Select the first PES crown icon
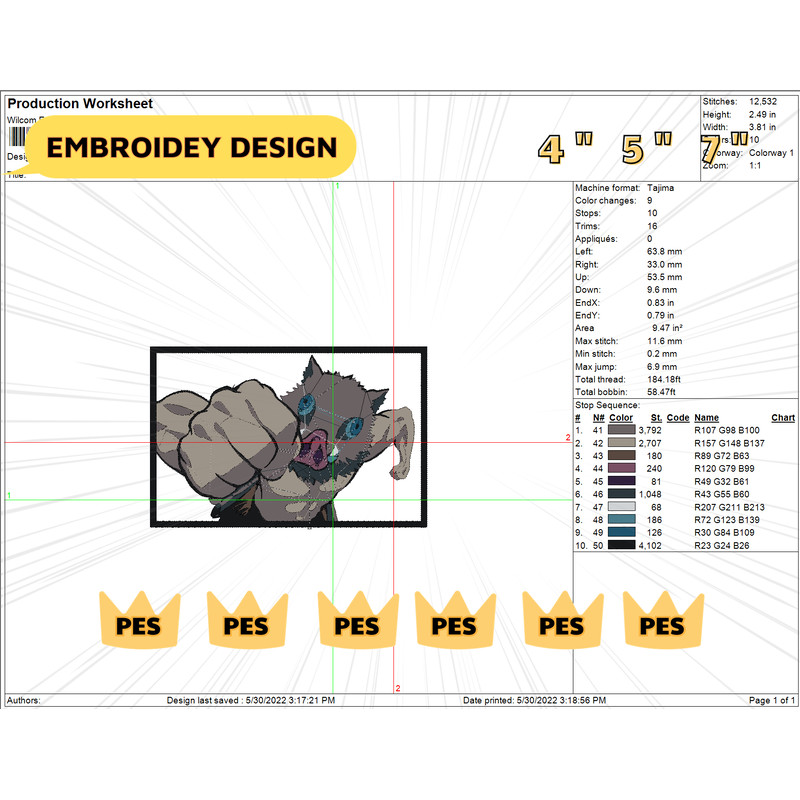Screen dimensions: 800x800 tap(139, 622)
